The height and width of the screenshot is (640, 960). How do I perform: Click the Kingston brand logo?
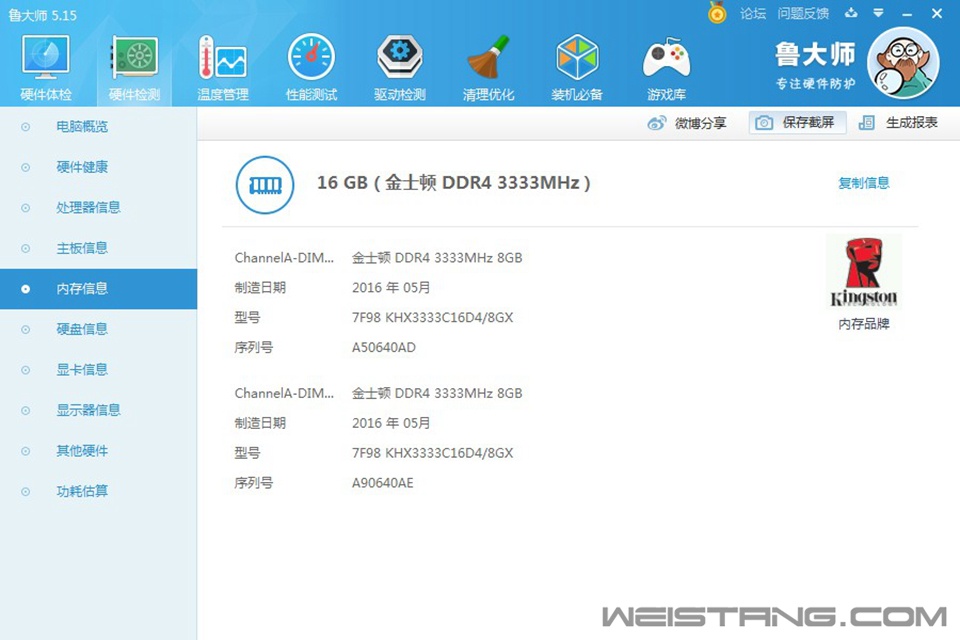[x=864, y=272]
